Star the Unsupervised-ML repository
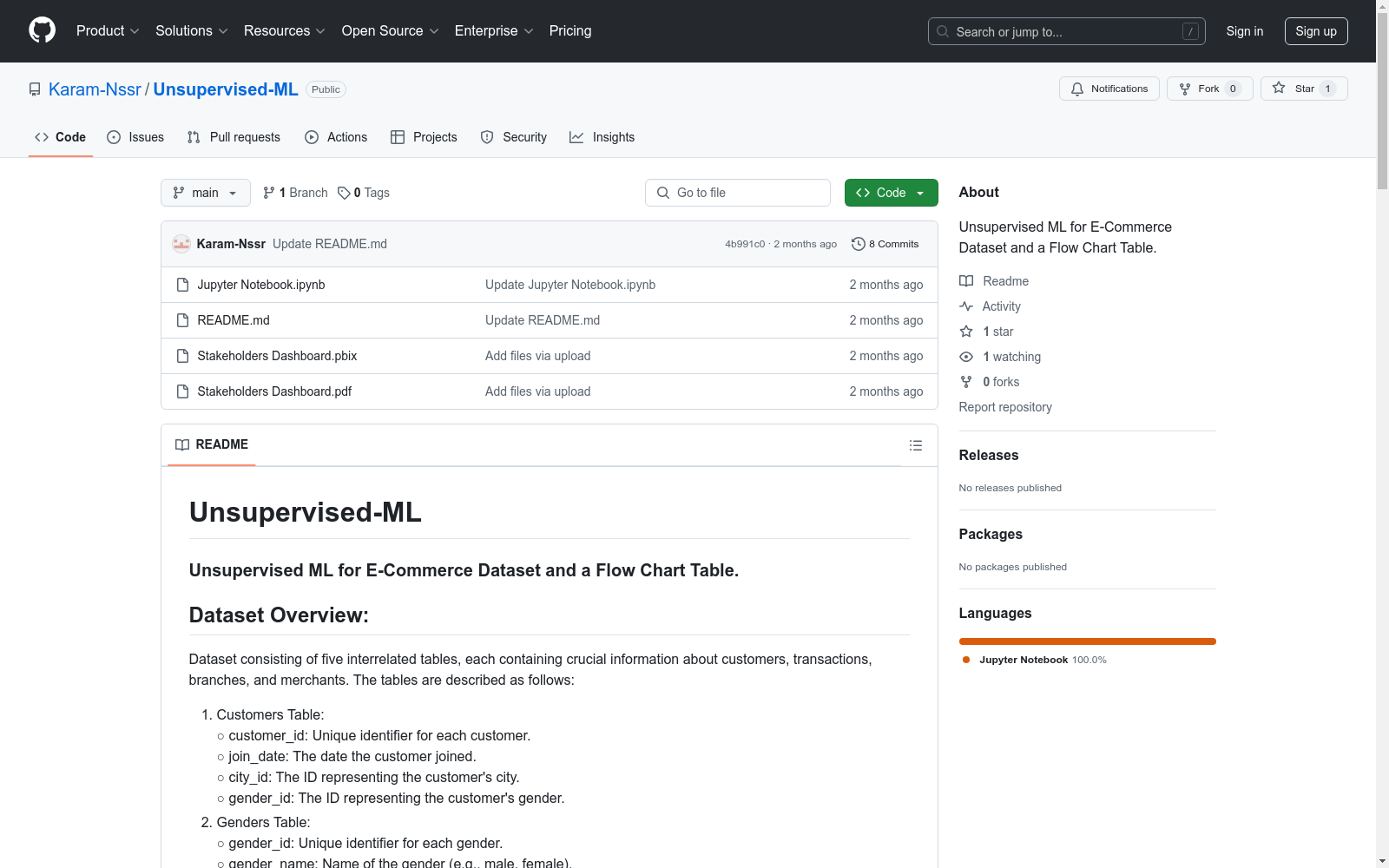The width and height of the screenshot is (1389, 868). pos(1303,89)
